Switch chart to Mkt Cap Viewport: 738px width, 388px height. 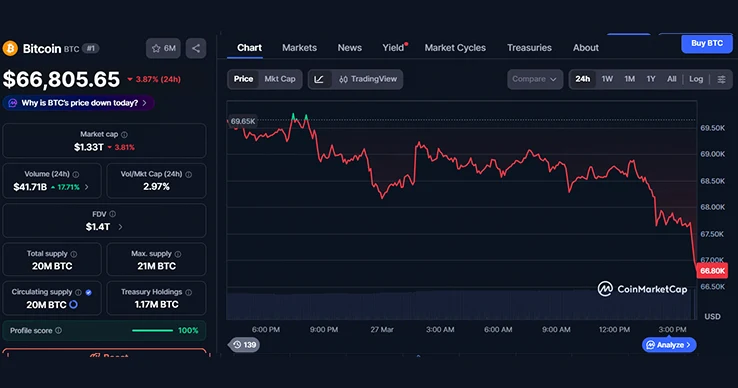tap(280, 79)
